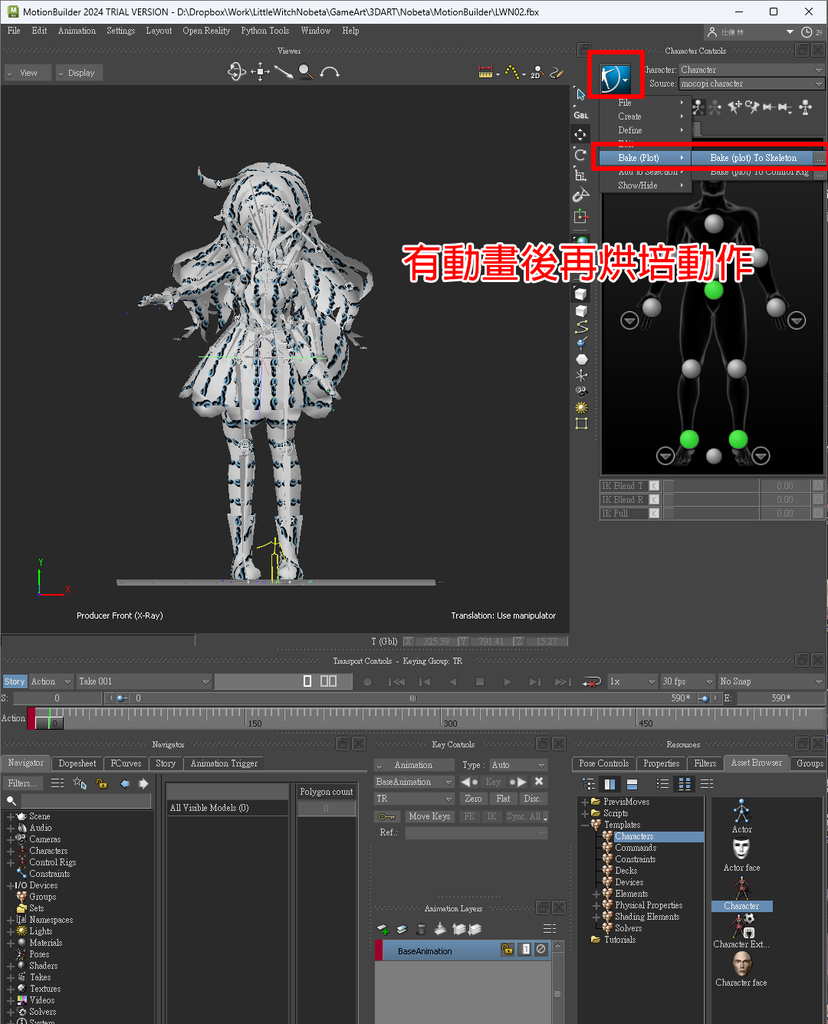Screen dimensions: 828x1024
Task: Click the sun light icon in viewer toolbar
Action: (581, 408)
